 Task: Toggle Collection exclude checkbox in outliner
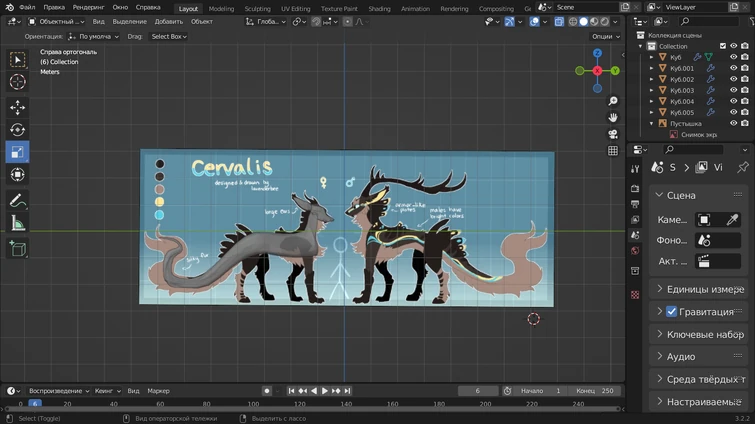pos(722,46)
